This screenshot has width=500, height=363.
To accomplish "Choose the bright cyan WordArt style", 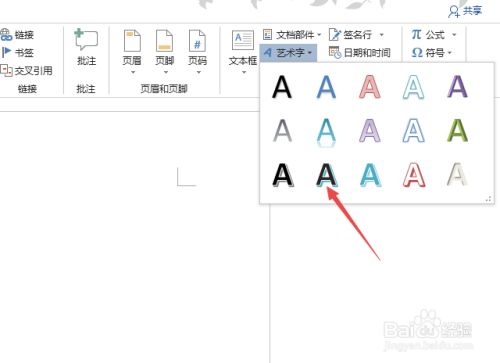I will point(370,174).
